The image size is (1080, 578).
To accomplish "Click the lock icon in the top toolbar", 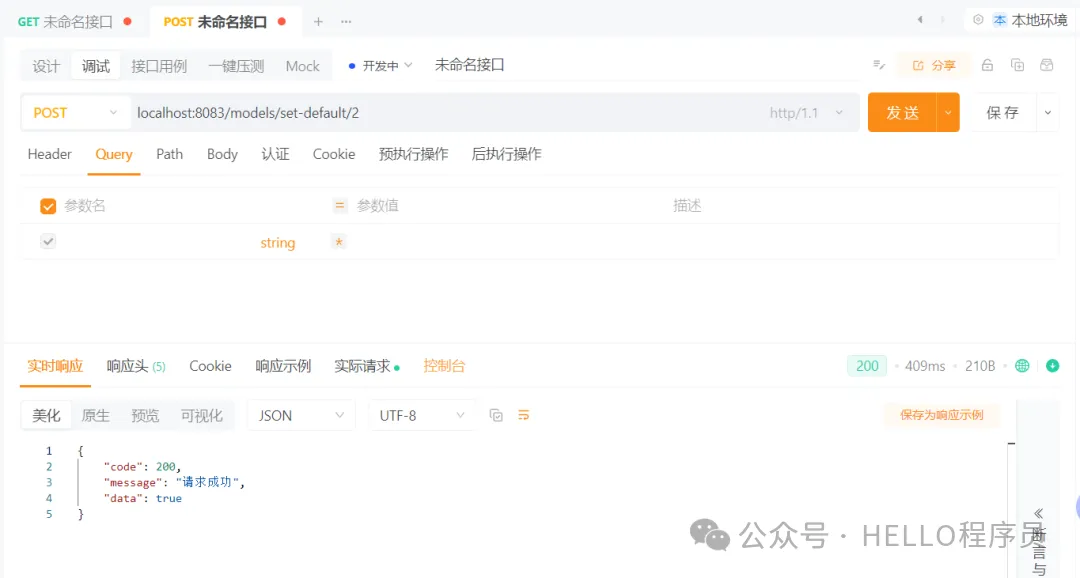I will click(987, 64).
